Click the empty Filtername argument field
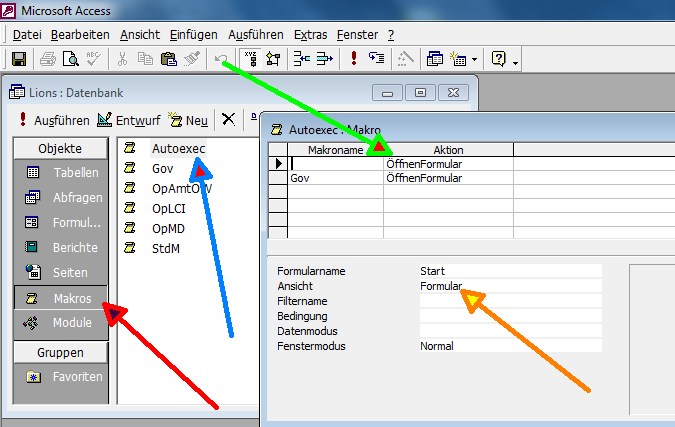The height and width of the screenshot is (427, 675). 511,301
